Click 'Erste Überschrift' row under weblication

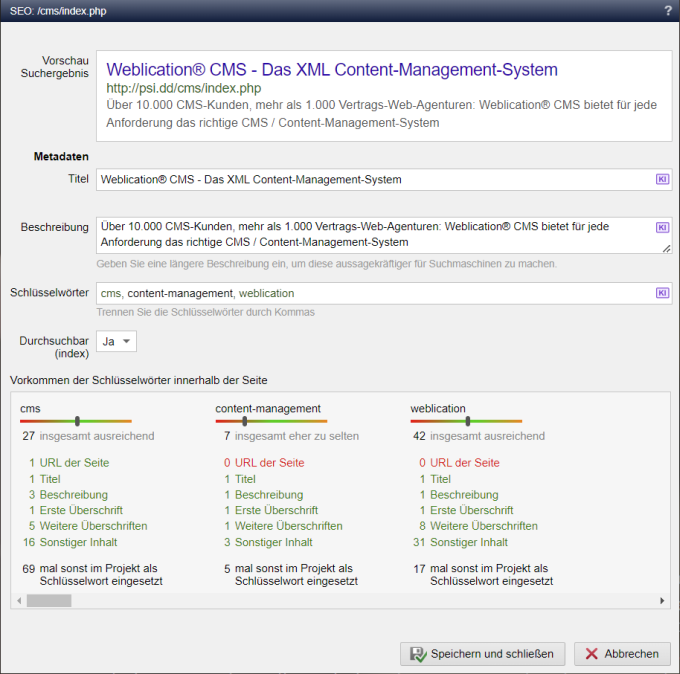coord(466,510)
